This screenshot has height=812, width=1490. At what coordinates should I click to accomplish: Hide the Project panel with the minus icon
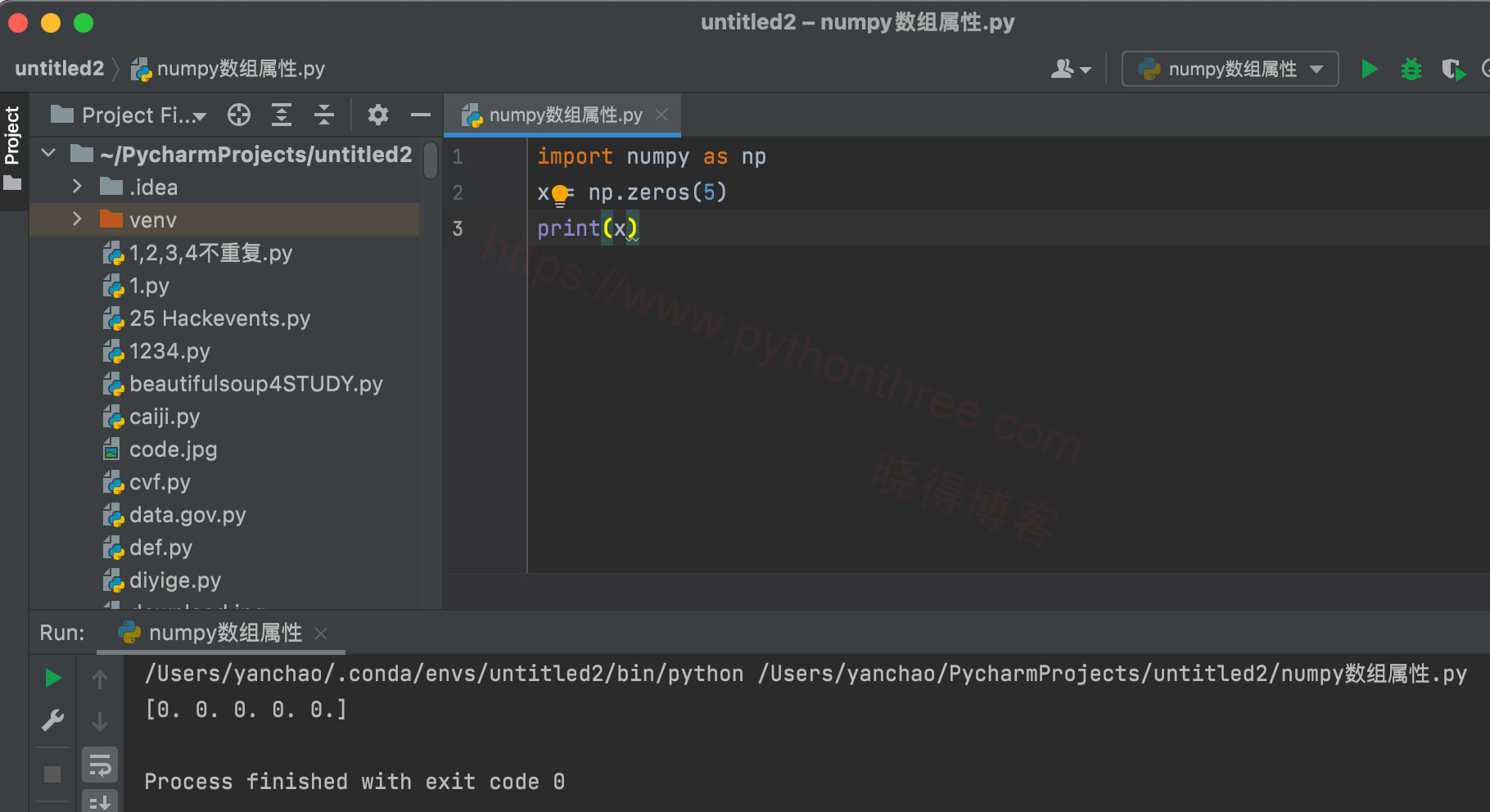pyautogui.click(x=421, y=115)
